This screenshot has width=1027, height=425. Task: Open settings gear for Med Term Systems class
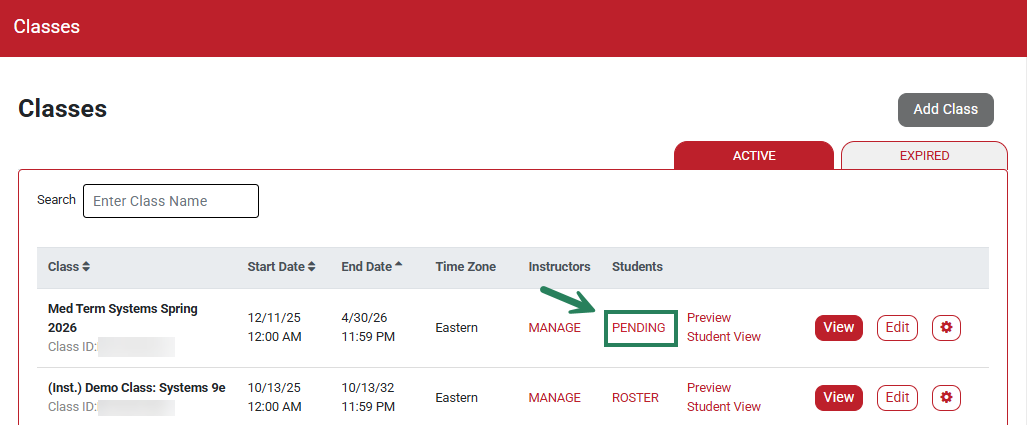pyautogui.click(x=946, y=327)
